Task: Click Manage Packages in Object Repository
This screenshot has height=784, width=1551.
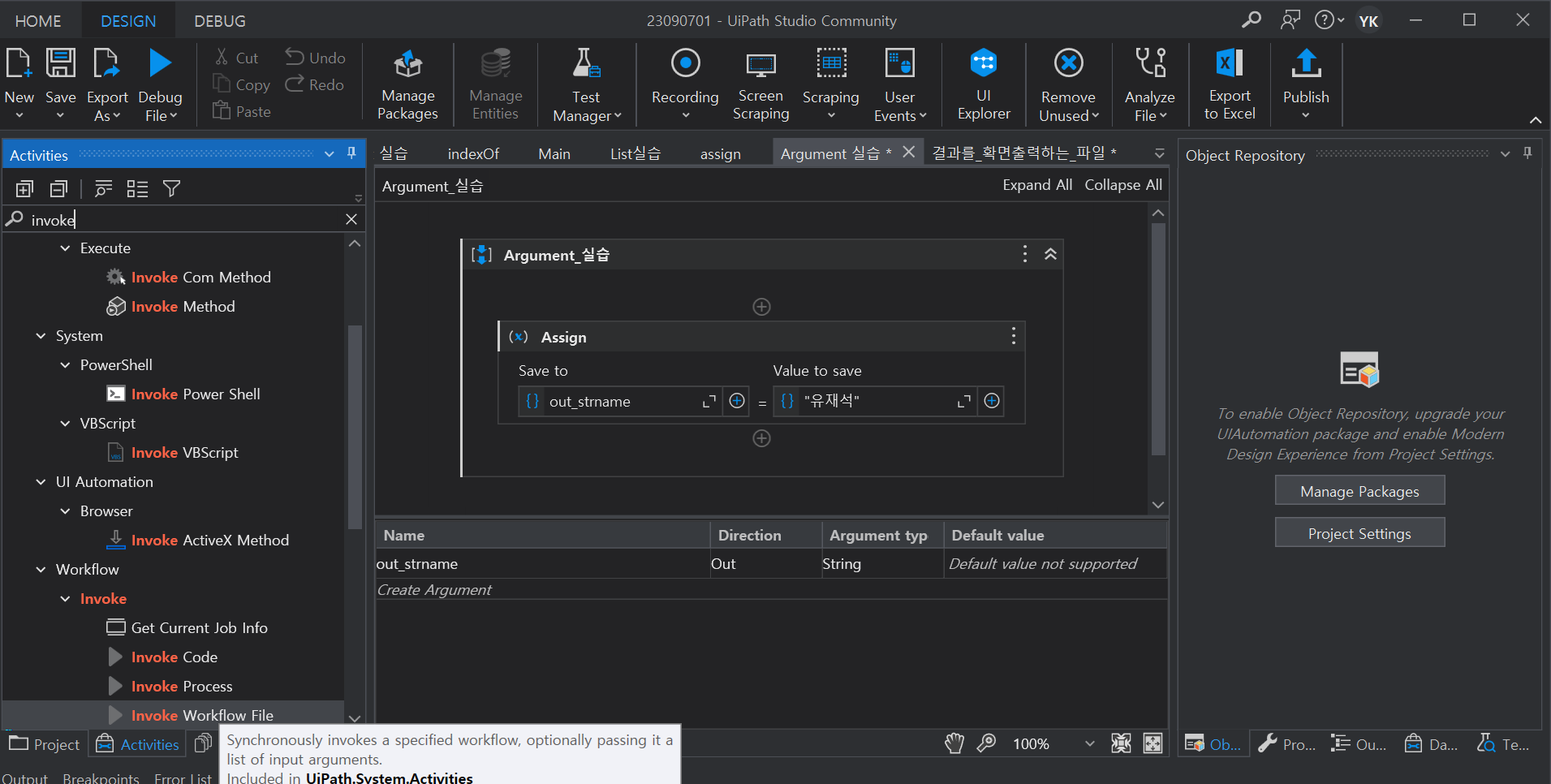Action: pyautogui.click(x=1359, y=491)
